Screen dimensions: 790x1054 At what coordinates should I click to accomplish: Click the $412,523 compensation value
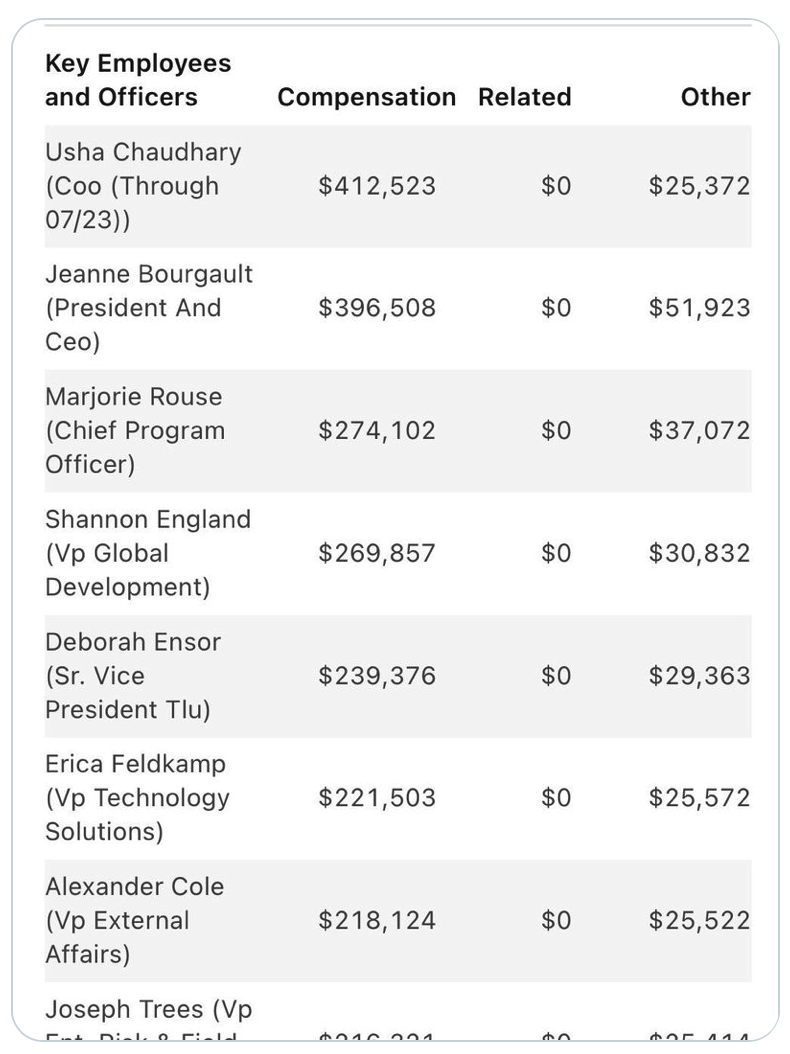pyautogui.click(x=377, y=186)
